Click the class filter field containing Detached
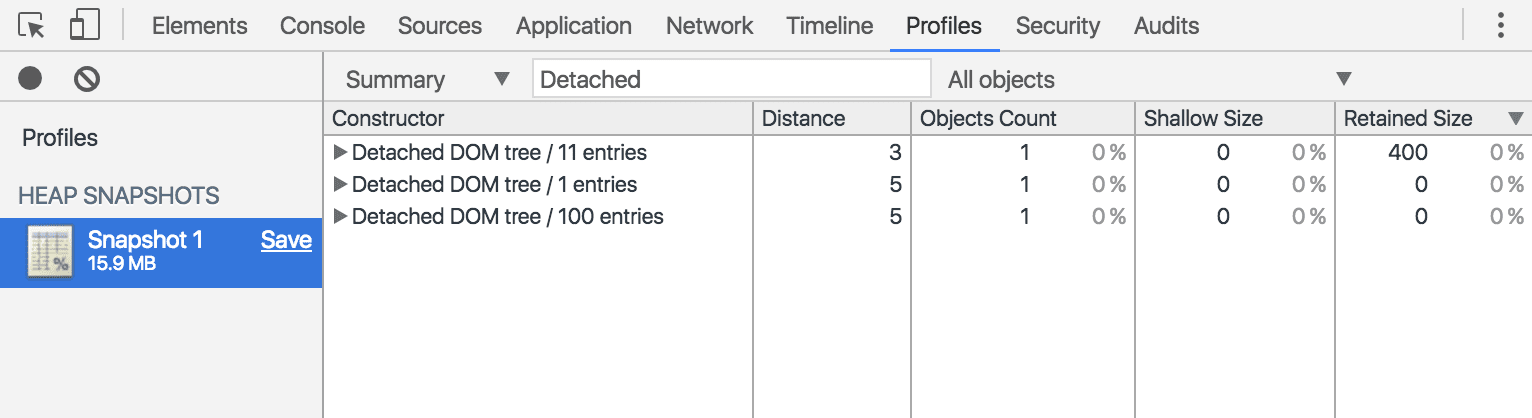The width and height of the screenshot is (1532, 418). click(x=731, y=79)
